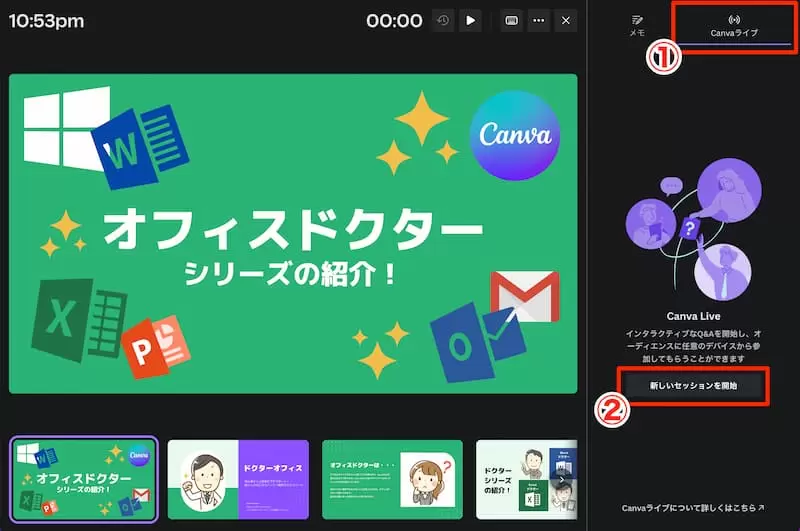
Task: Click next arrow on slide thumbnail strip
Action: pos(562,479)
